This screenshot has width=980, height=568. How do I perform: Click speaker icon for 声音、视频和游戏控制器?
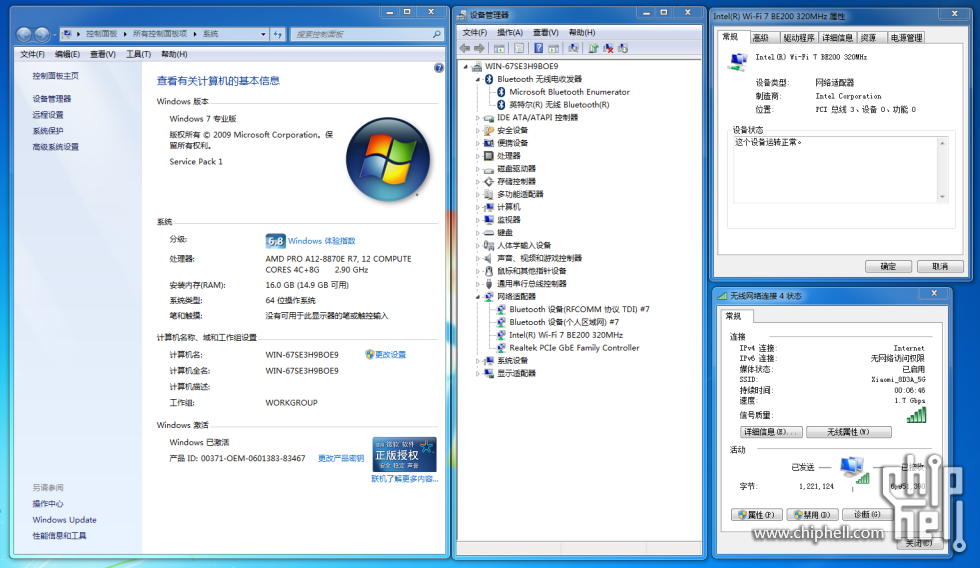click(489, 258)
